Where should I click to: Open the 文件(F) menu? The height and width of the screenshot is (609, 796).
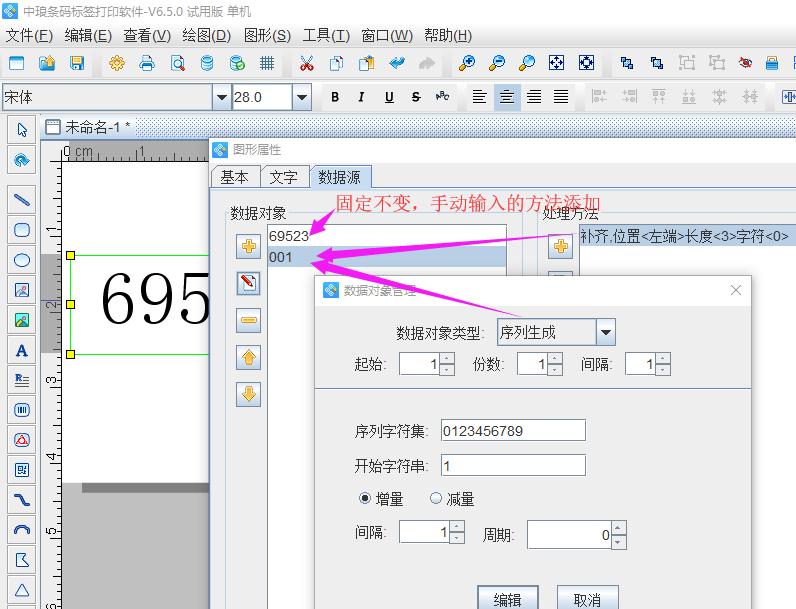(29, 36)
